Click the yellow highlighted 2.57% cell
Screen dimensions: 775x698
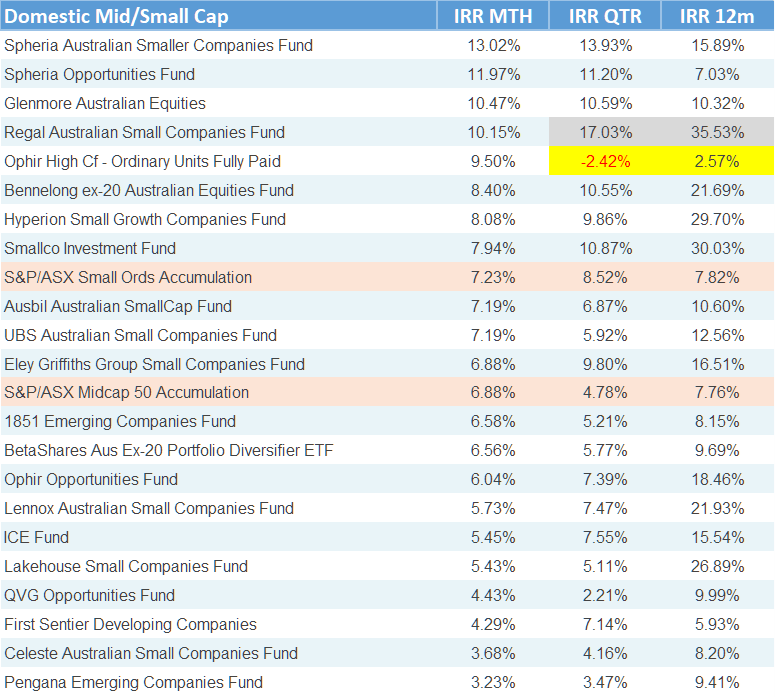(x=717, y=161)
